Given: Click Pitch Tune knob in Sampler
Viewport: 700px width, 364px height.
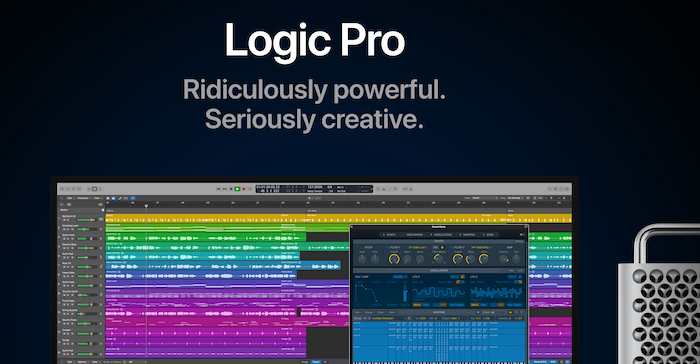Looking at the screenshot, I should 362,259.
